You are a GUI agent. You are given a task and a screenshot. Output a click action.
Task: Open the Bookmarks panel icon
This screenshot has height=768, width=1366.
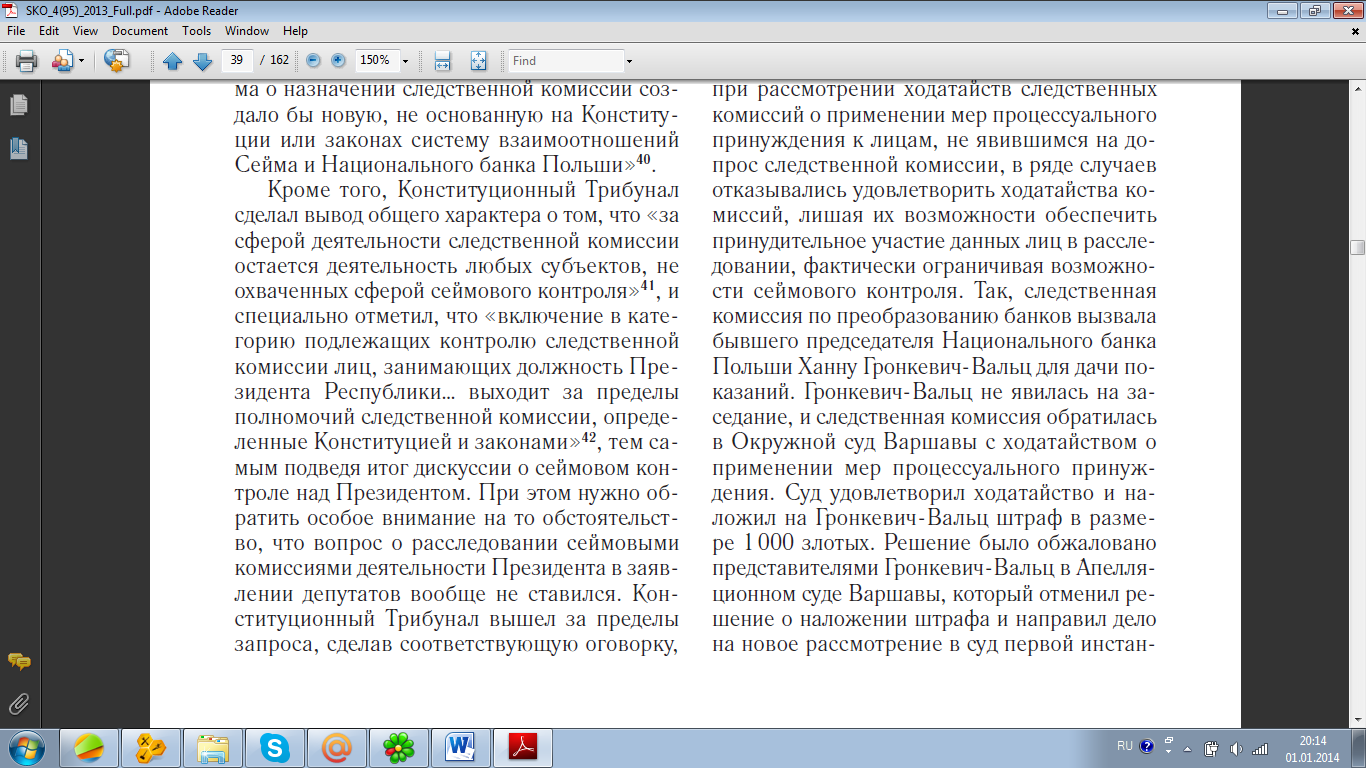[x=18, y=149]
